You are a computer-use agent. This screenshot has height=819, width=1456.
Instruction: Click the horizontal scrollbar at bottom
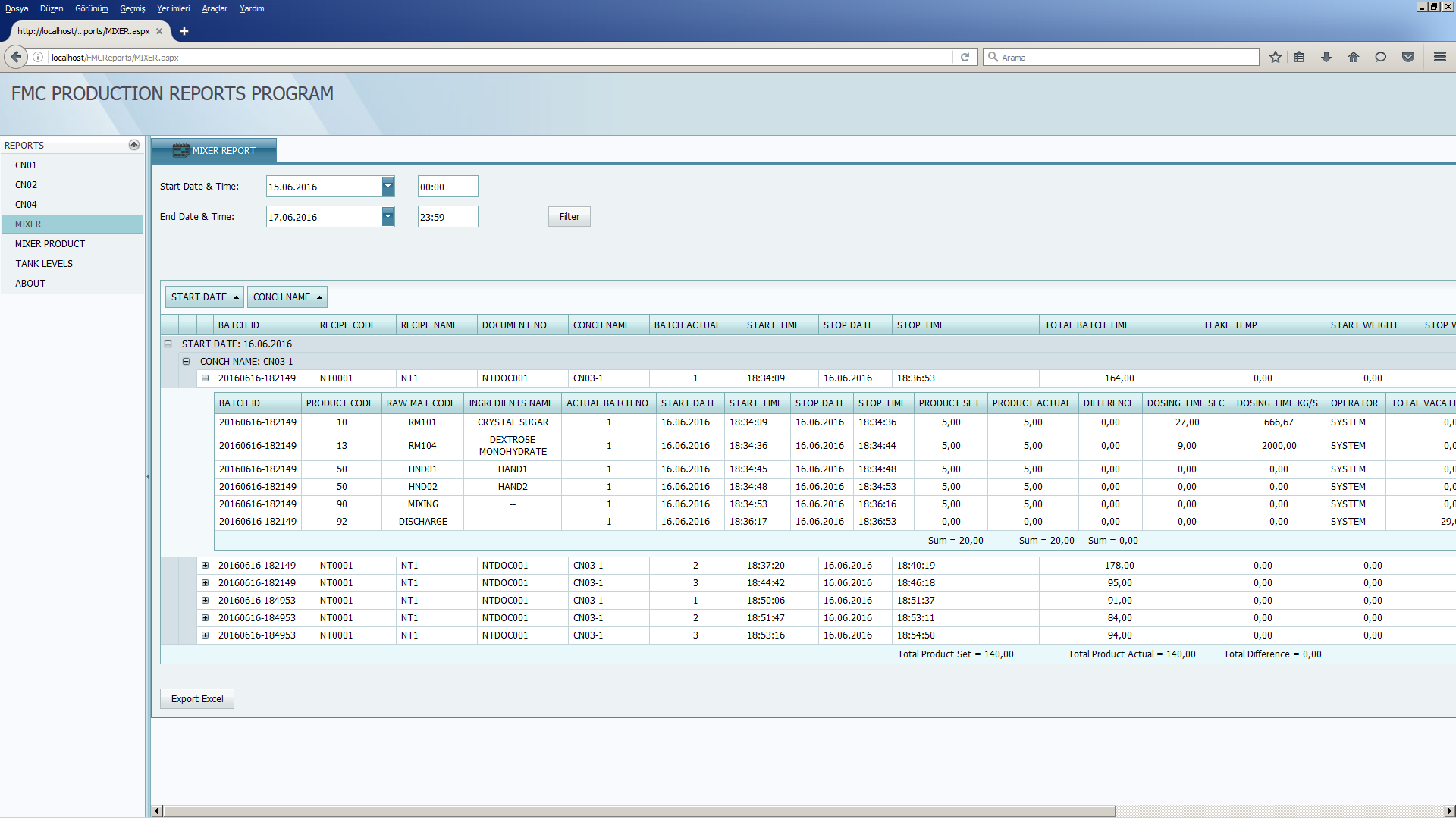click(x=639, y=811)
